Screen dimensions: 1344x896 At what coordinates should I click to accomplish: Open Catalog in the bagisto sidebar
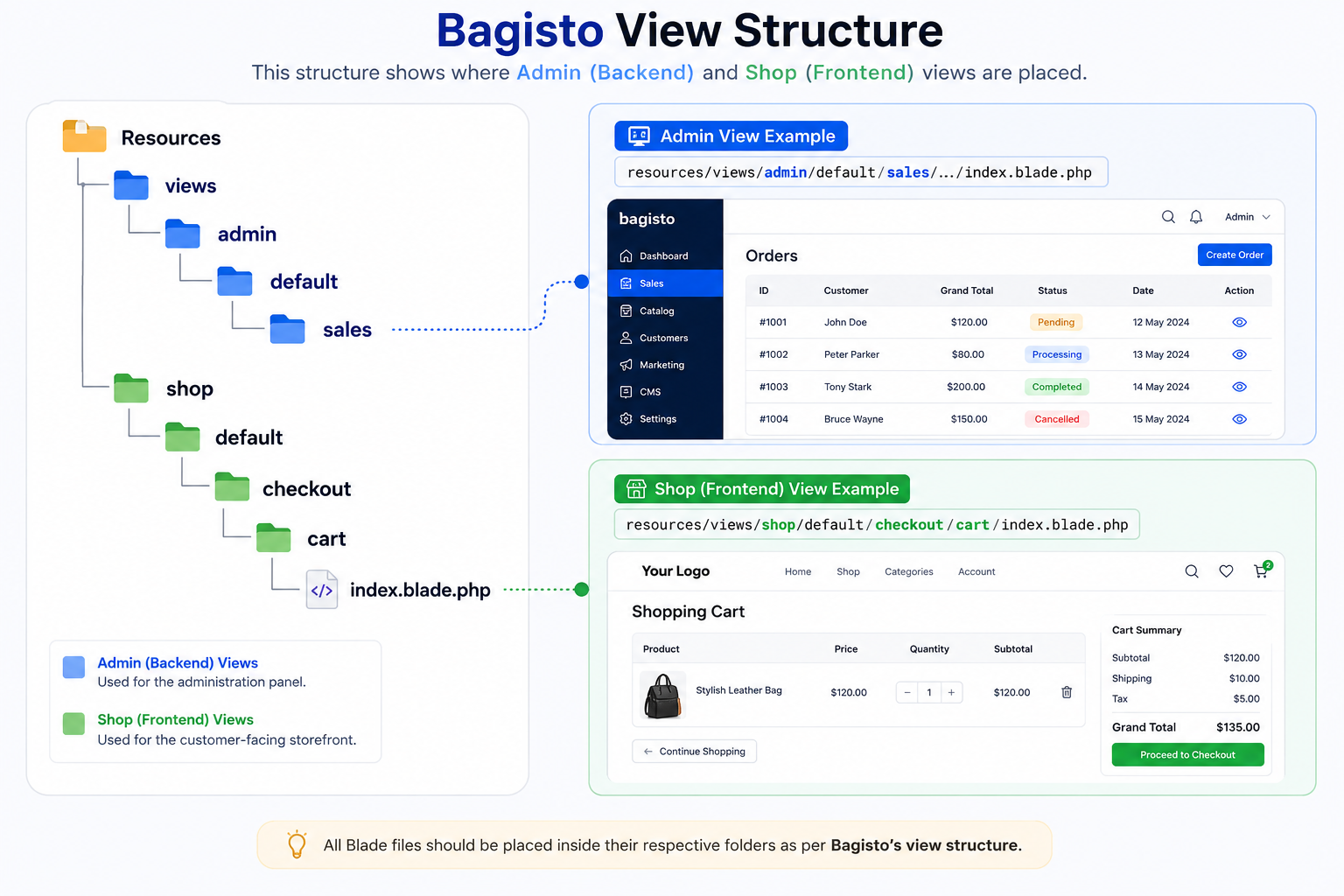click(665, 311)
